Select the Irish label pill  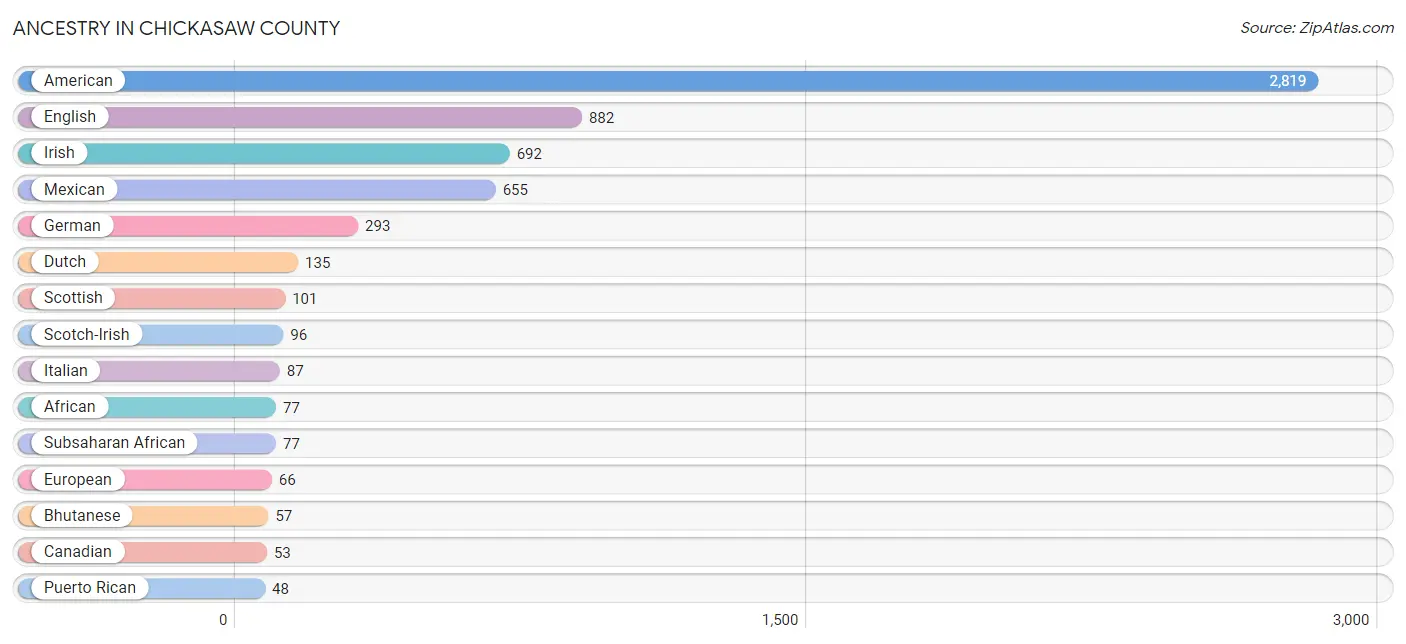tap(59, 153)
